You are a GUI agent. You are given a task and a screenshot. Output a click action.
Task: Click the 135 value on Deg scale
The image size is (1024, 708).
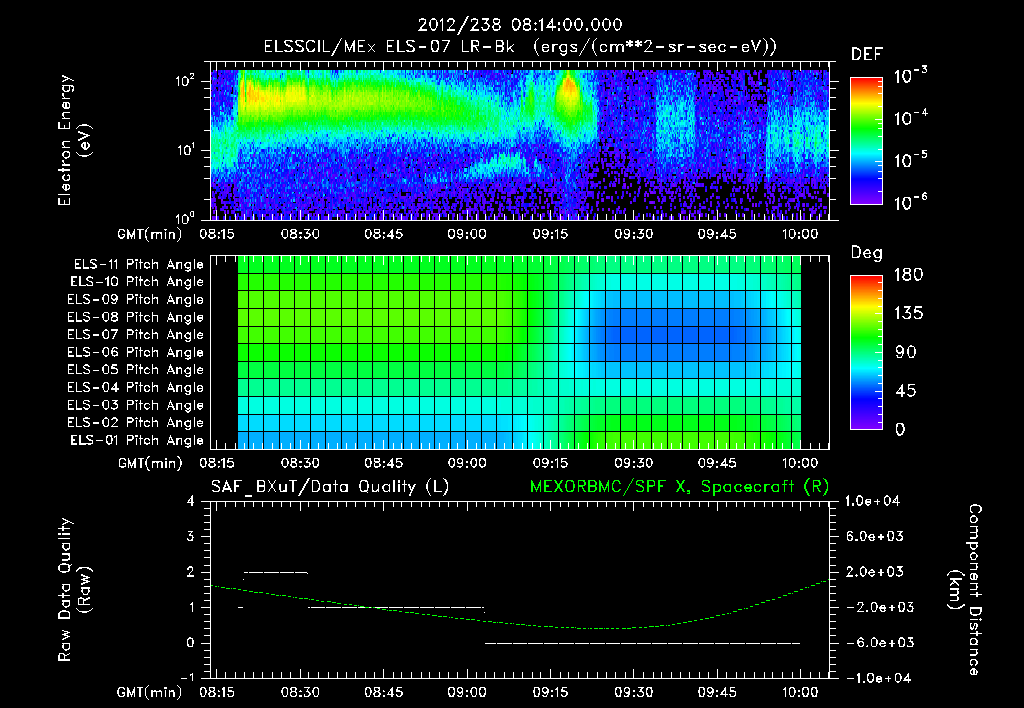click(x=908, y=314)
